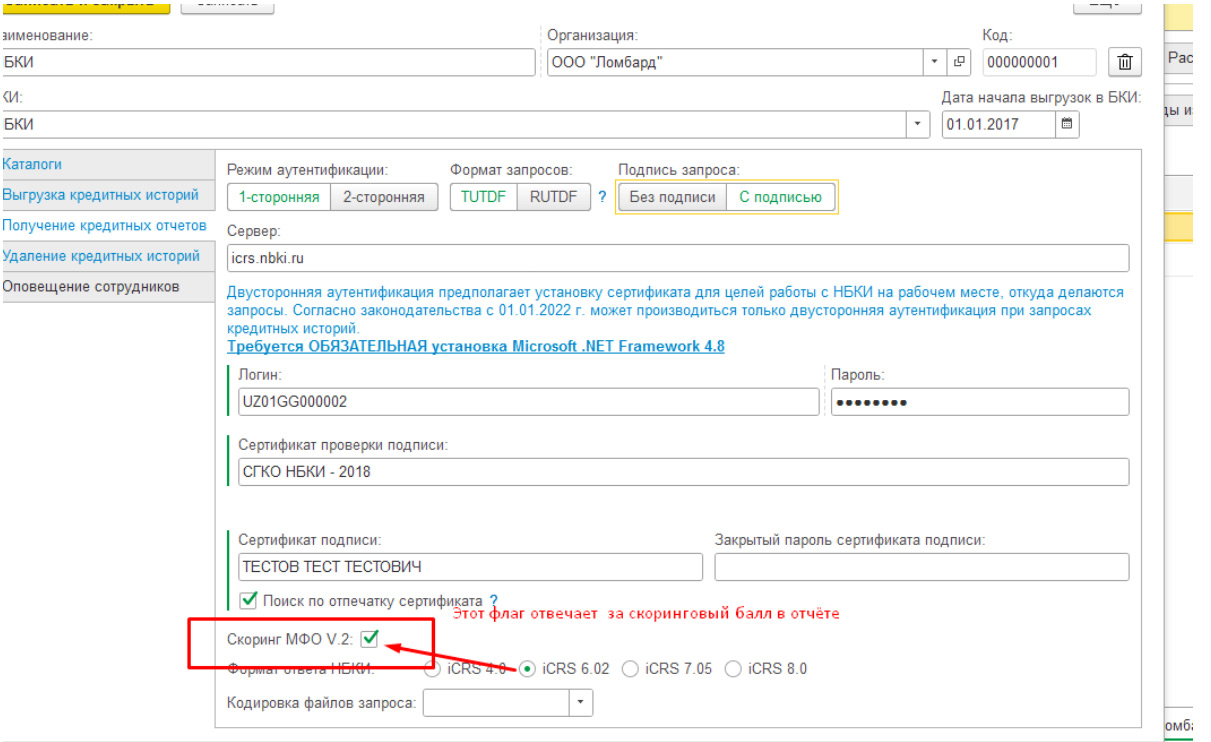This screenshot has height=742, width=1211.
Task: Select the iCRS 8.0 response format
Action: pyautogui.click(x=733, y=669)
